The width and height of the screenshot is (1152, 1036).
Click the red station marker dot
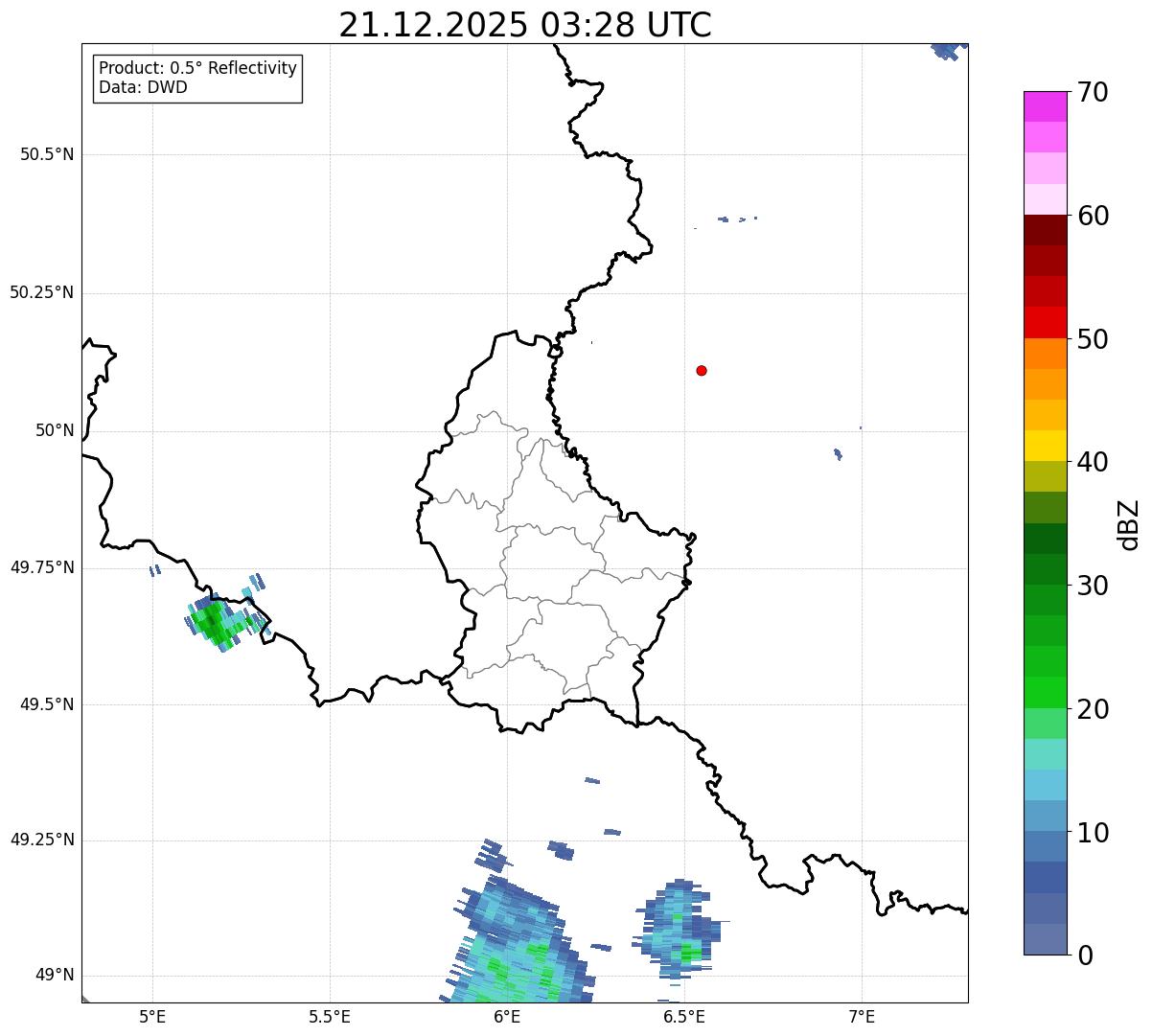point(702,370)
